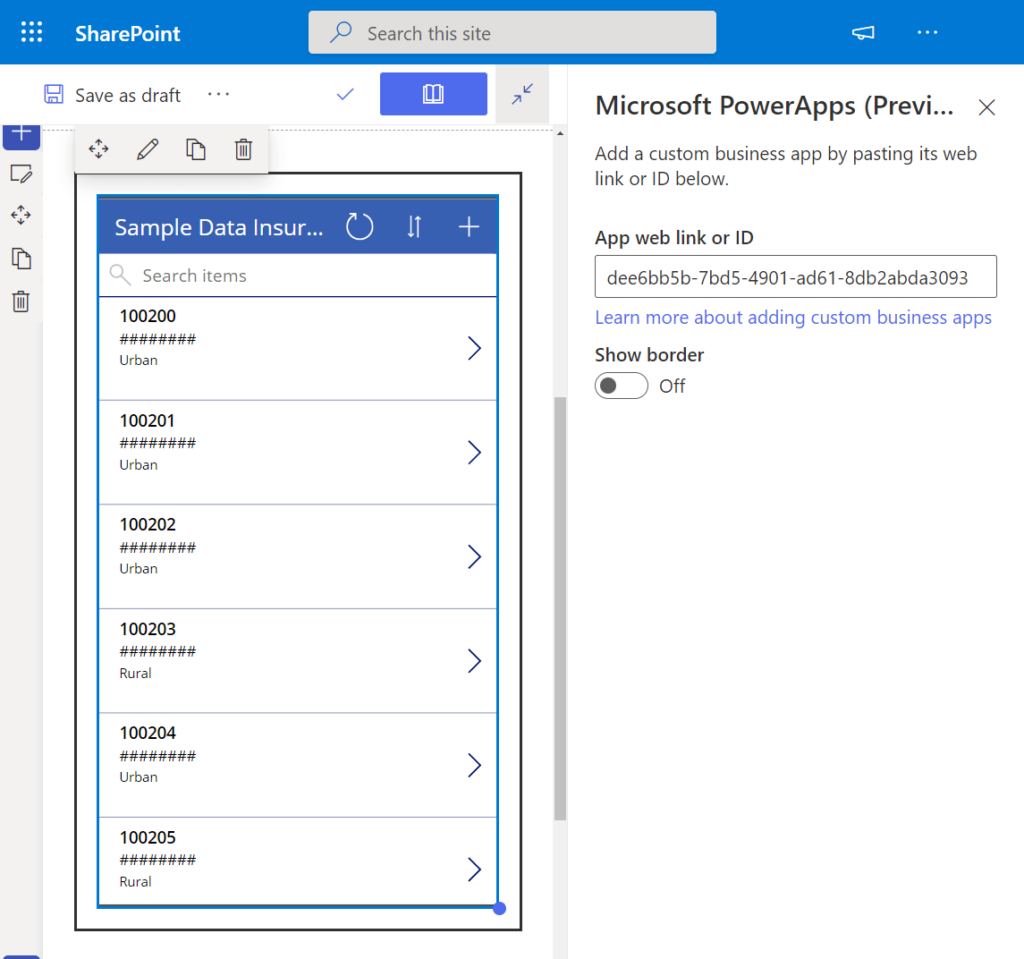Screen dimensions: 1024x959
Task: Open record 100201 with its chevron
Action: pyautogui.click(x=474, y=452)
